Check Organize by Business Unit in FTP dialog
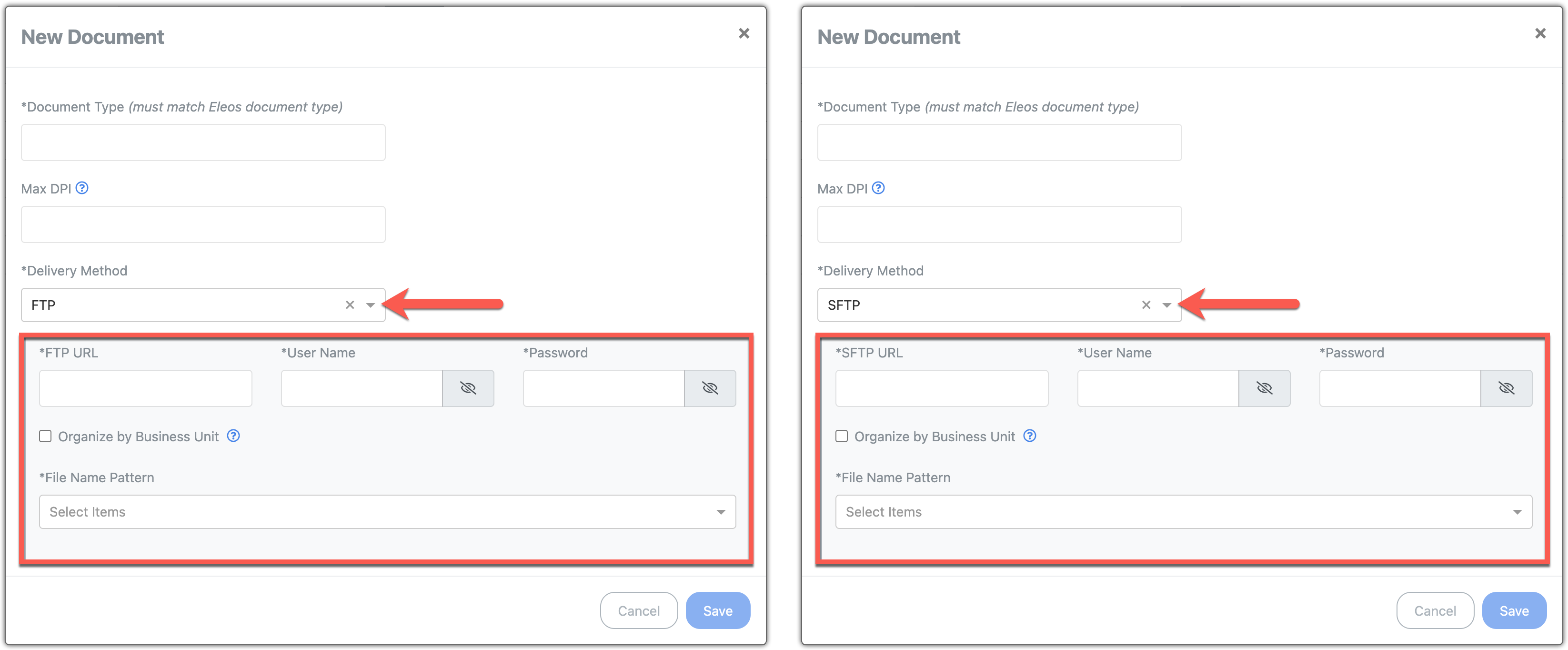 pos(45,436)
